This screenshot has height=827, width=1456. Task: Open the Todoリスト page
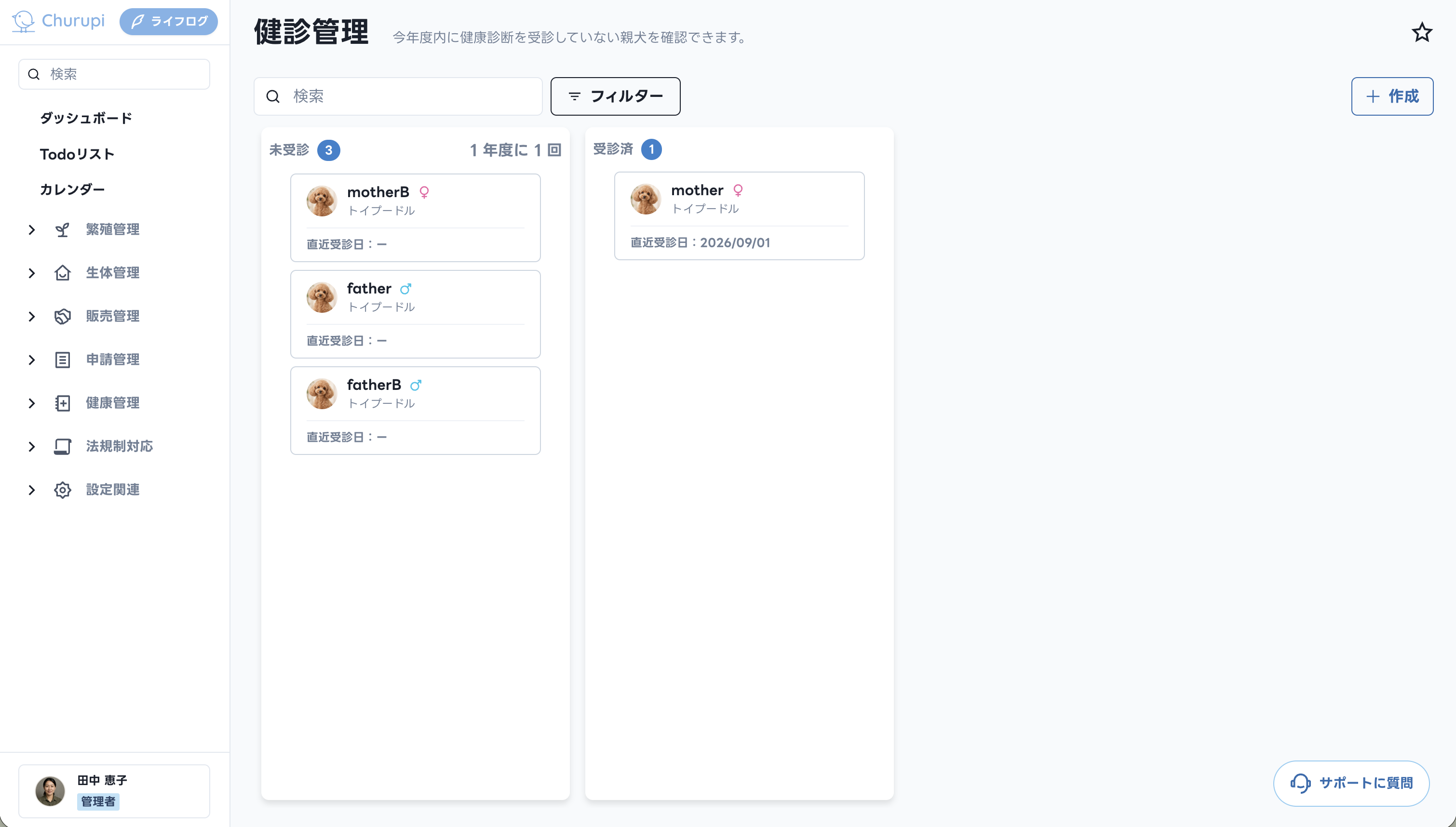click(77, 154)
